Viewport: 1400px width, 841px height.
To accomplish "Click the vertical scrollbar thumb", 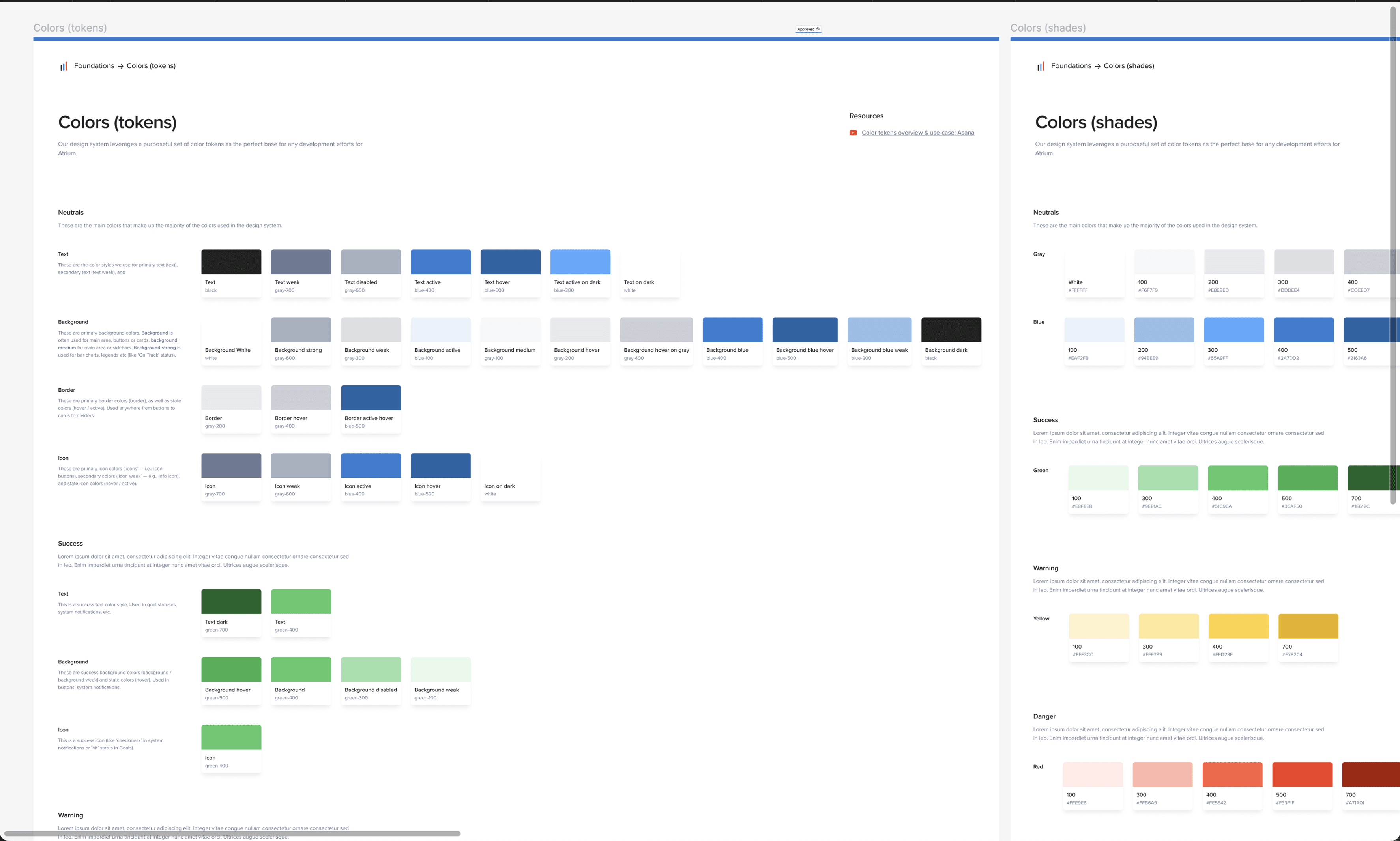I will tap(1393, 255).
